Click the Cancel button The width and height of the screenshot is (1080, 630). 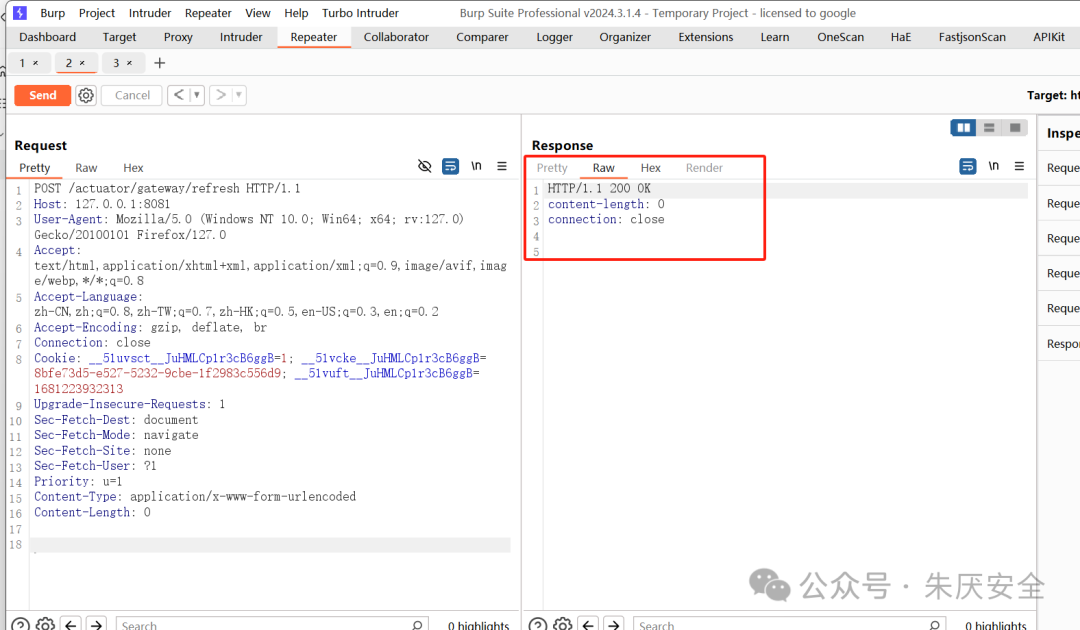[132, 95]
